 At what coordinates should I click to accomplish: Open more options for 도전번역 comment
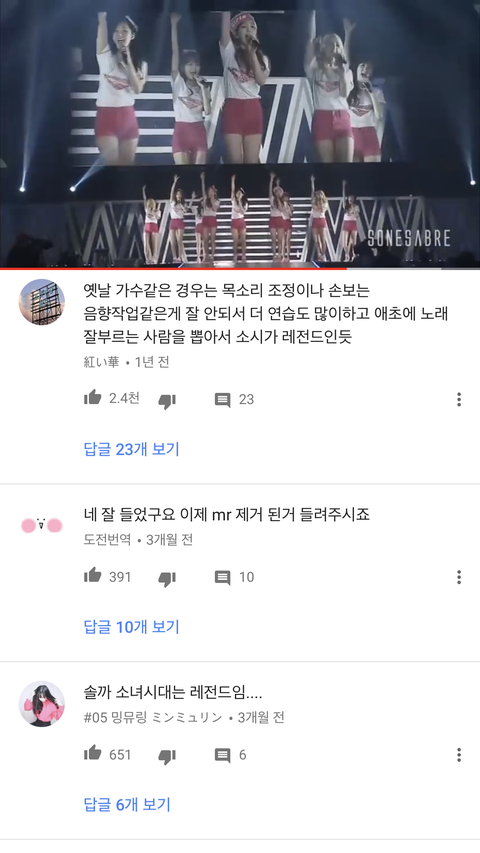(x=459, y=577)
